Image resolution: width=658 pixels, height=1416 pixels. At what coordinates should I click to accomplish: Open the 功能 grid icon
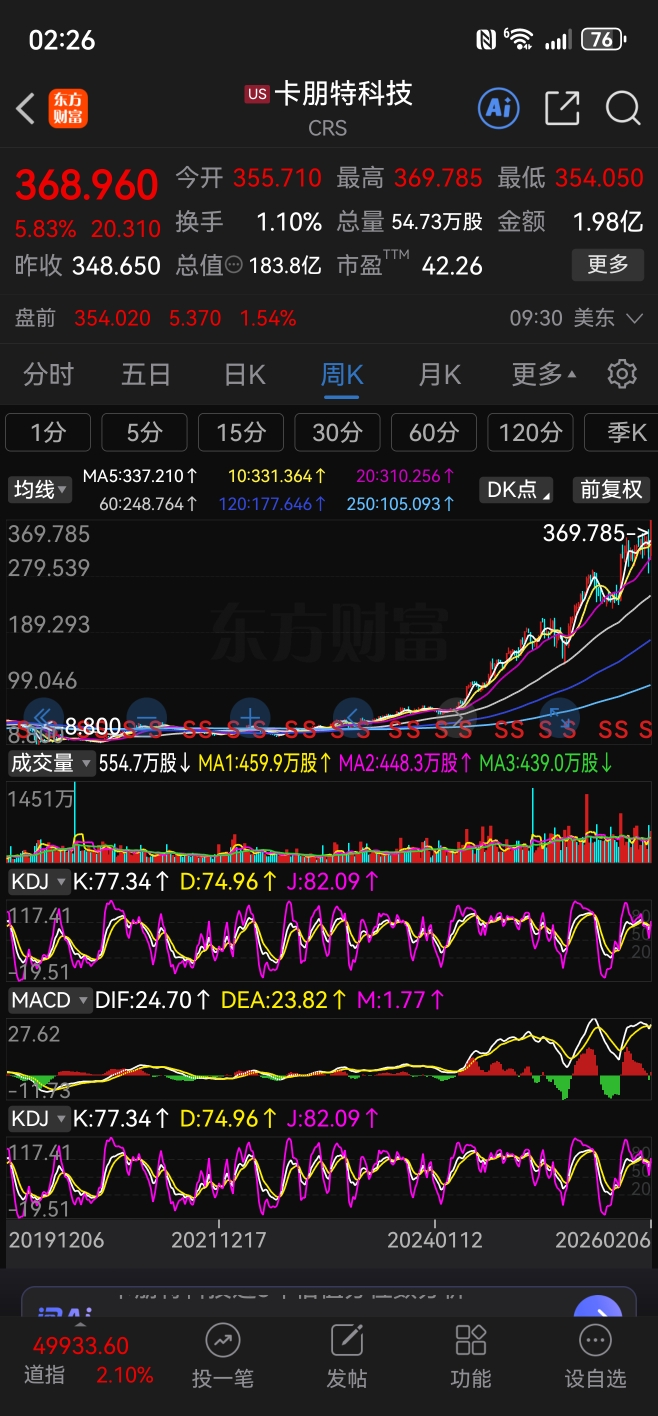click(x=471, y=1340)
